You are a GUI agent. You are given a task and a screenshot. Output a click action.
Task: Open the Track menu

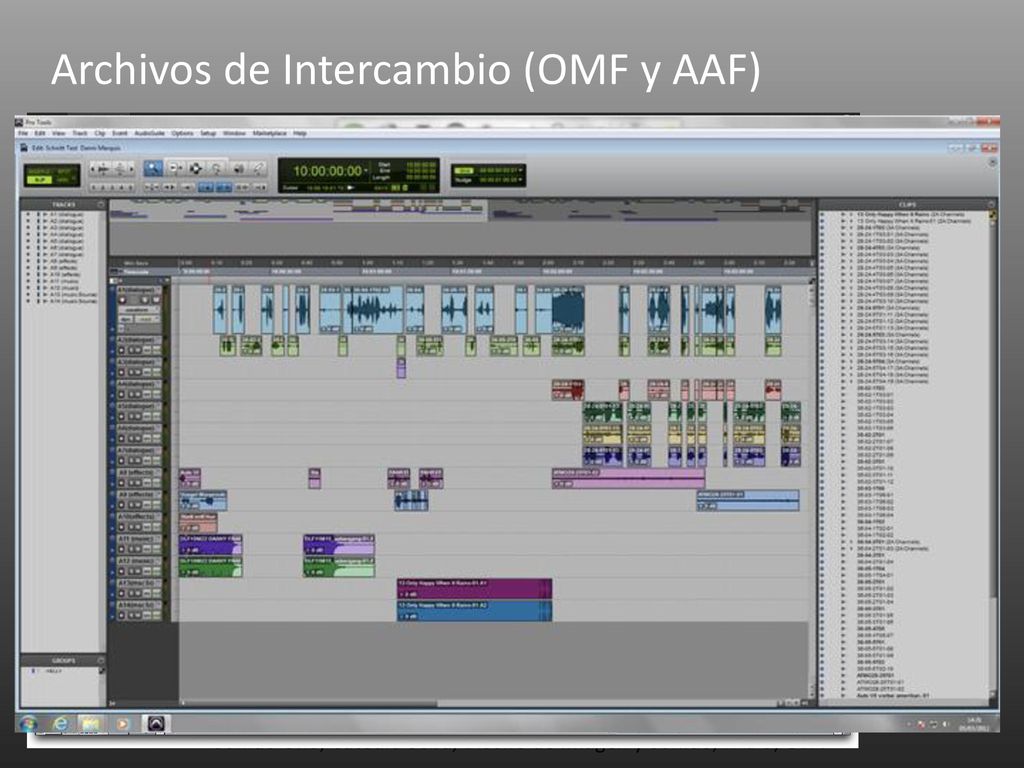coord(80,133)
